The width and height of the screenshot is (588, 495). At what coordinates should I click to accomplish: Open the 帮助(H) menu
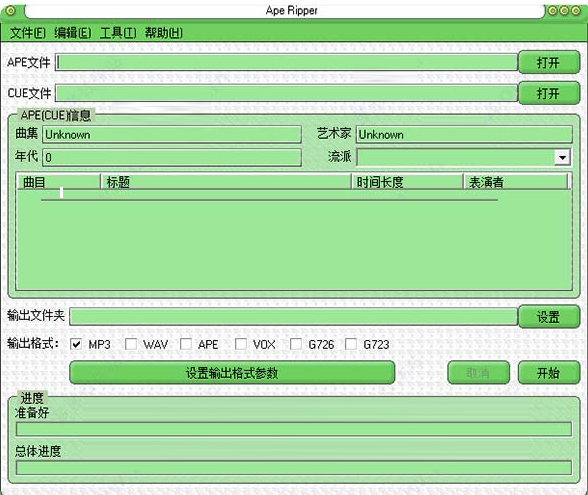pyautogui.click(x=164, y=33)
